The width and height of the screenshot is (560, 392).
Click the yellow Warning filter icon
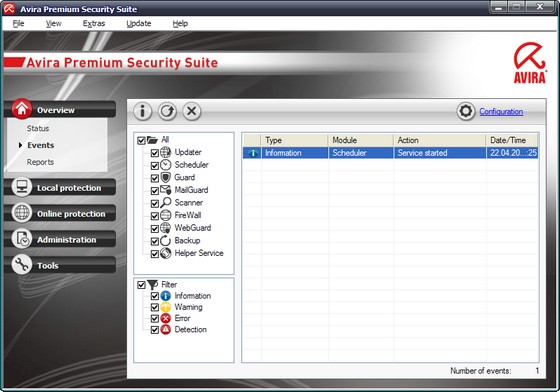[x=165, y=307]
